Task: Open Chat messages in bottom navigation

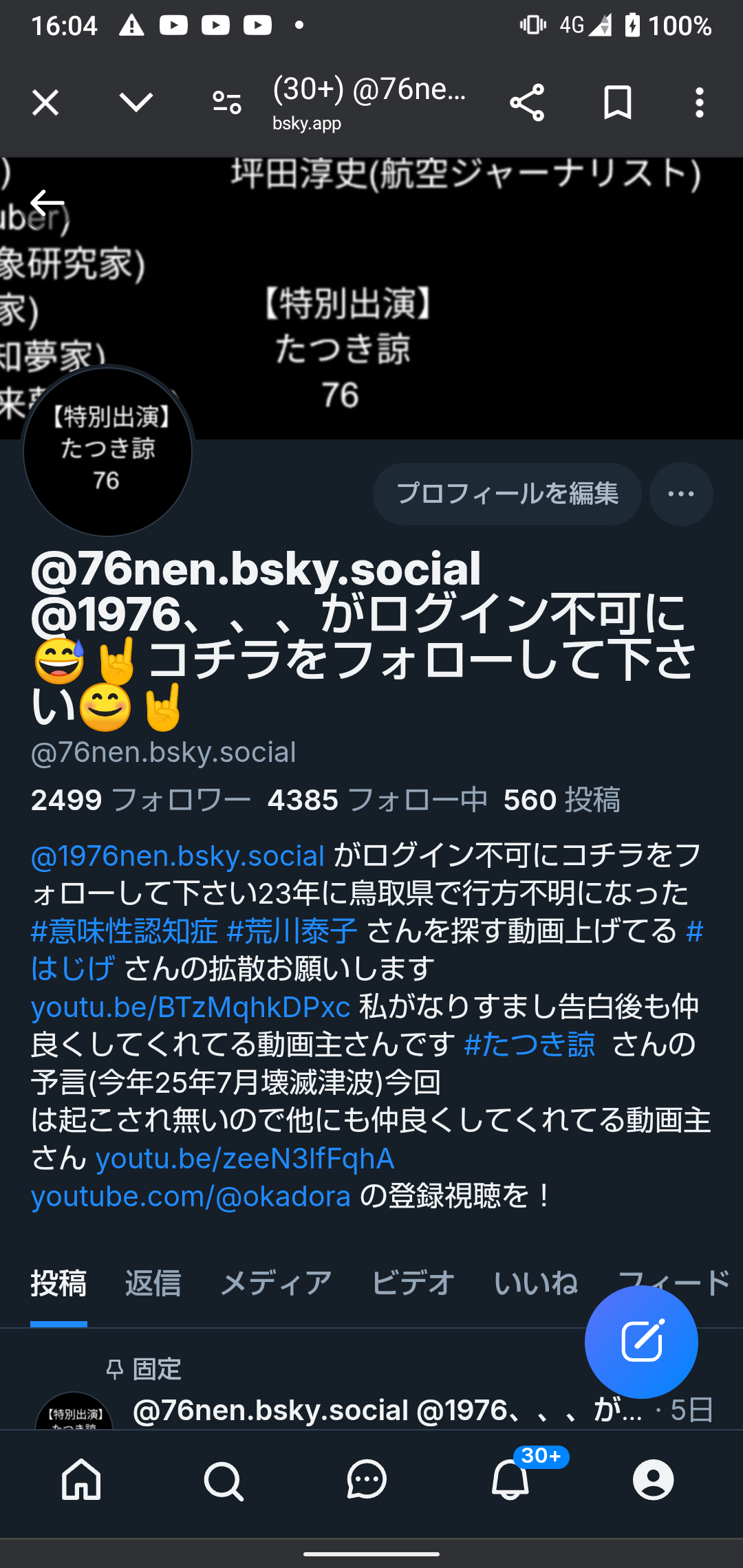Action: point(367,1479)
